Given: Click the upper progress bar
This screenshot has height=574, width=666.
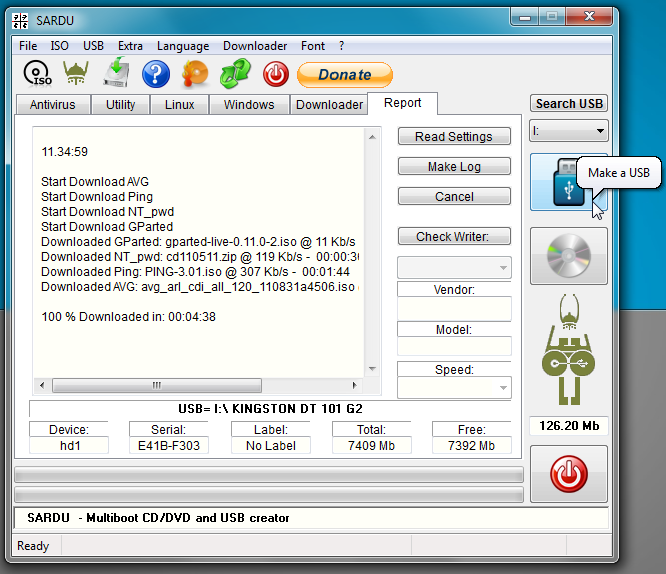Looking at the screenshot, I should pos(269,475).
